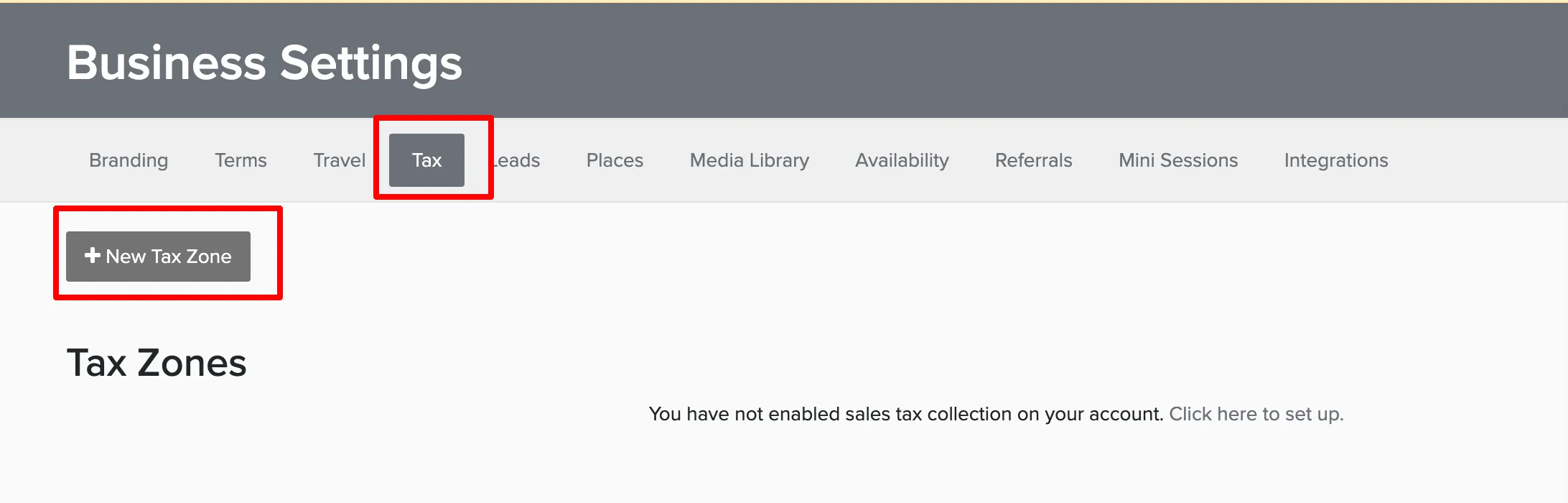Click the plus icon on New Tax Zone

(92, 256)
